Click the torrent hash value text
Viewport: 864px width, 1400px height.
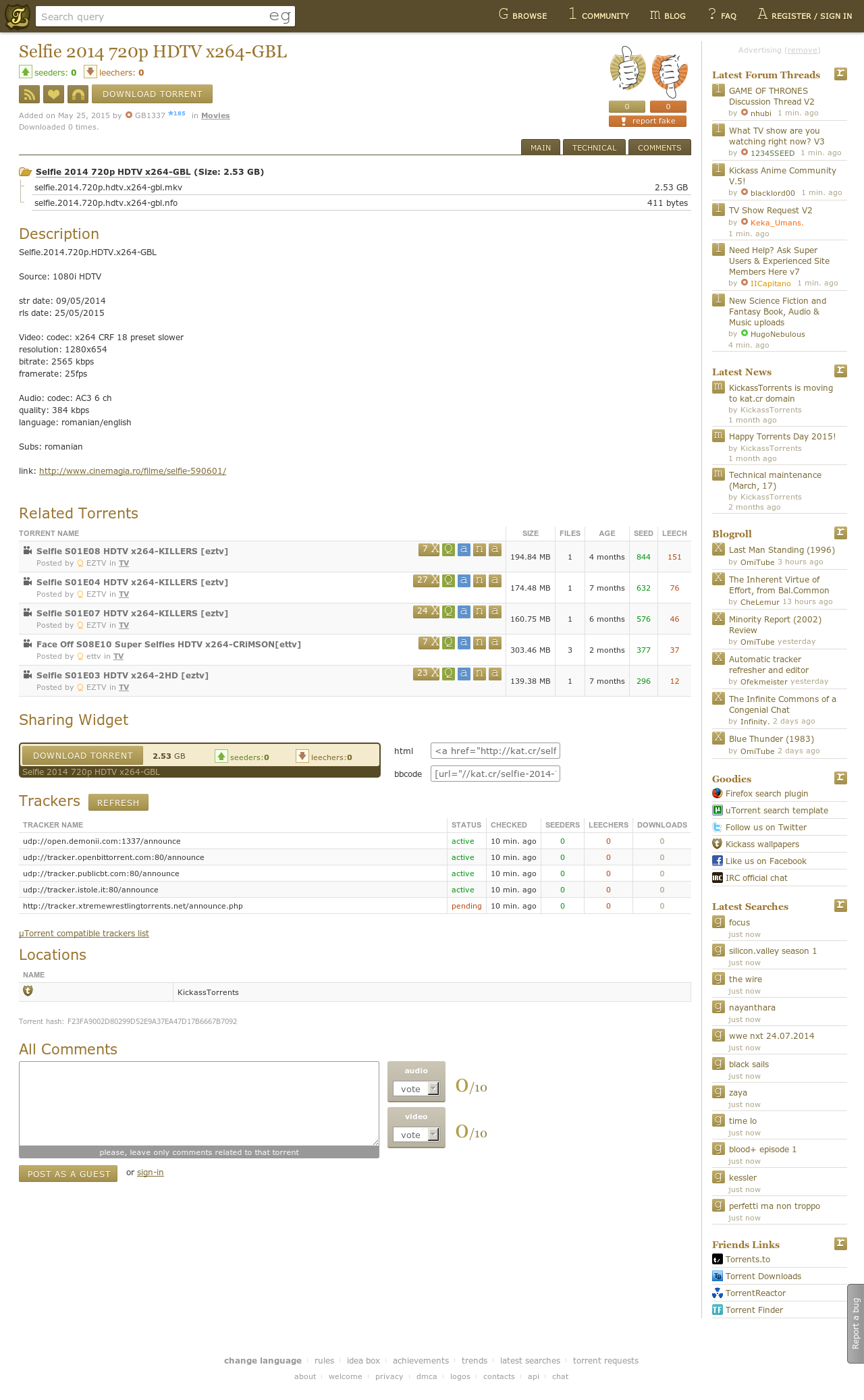tap(152, 1021)
